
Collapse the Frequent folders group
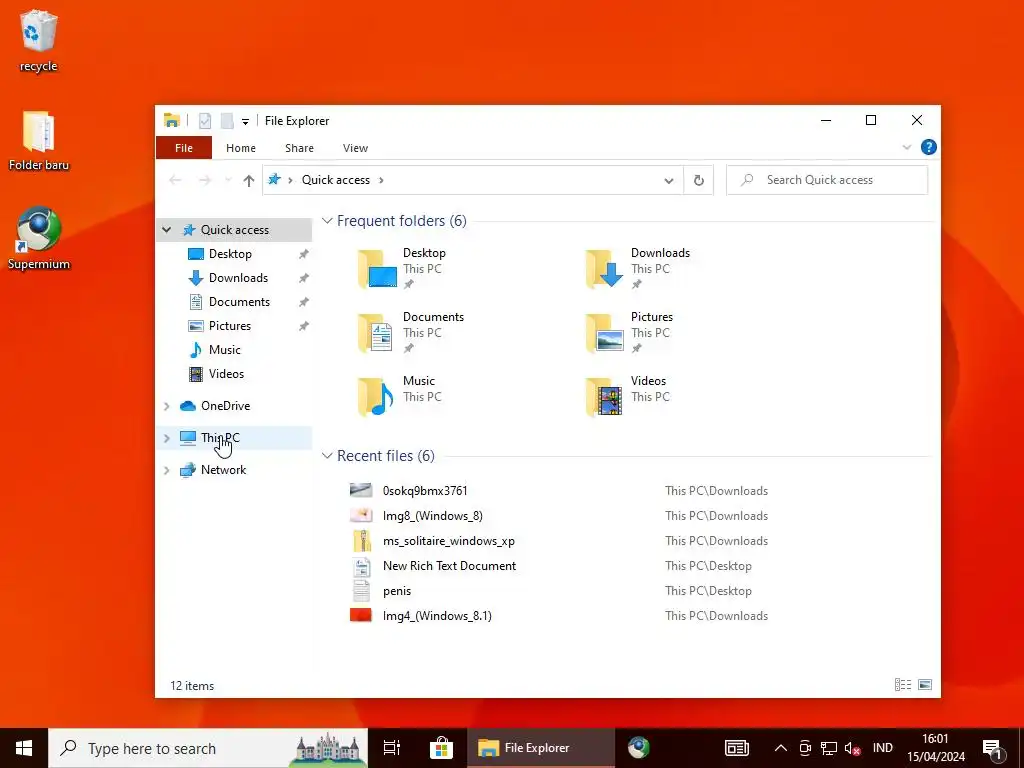(x=327, y=221)
